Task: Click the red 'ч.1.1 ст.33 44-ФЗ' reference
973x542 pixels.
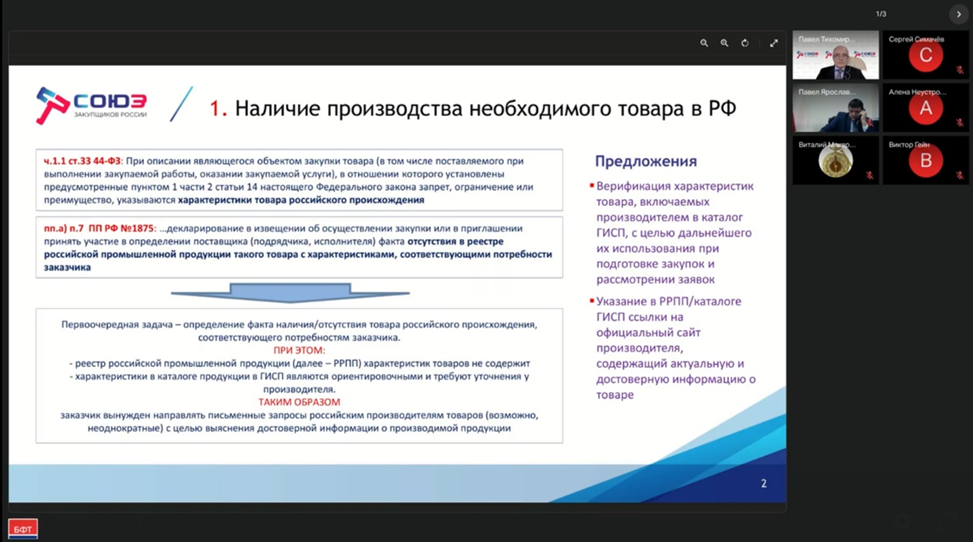Action: point(83,161)
